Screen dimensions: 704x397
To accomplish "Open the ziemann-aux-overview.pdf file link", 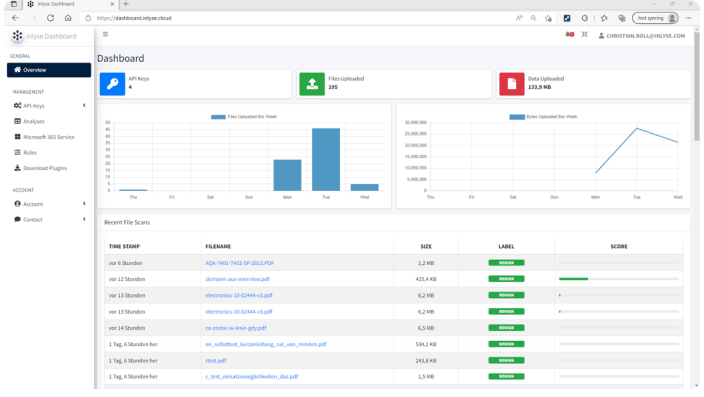I will coord(237,279).
